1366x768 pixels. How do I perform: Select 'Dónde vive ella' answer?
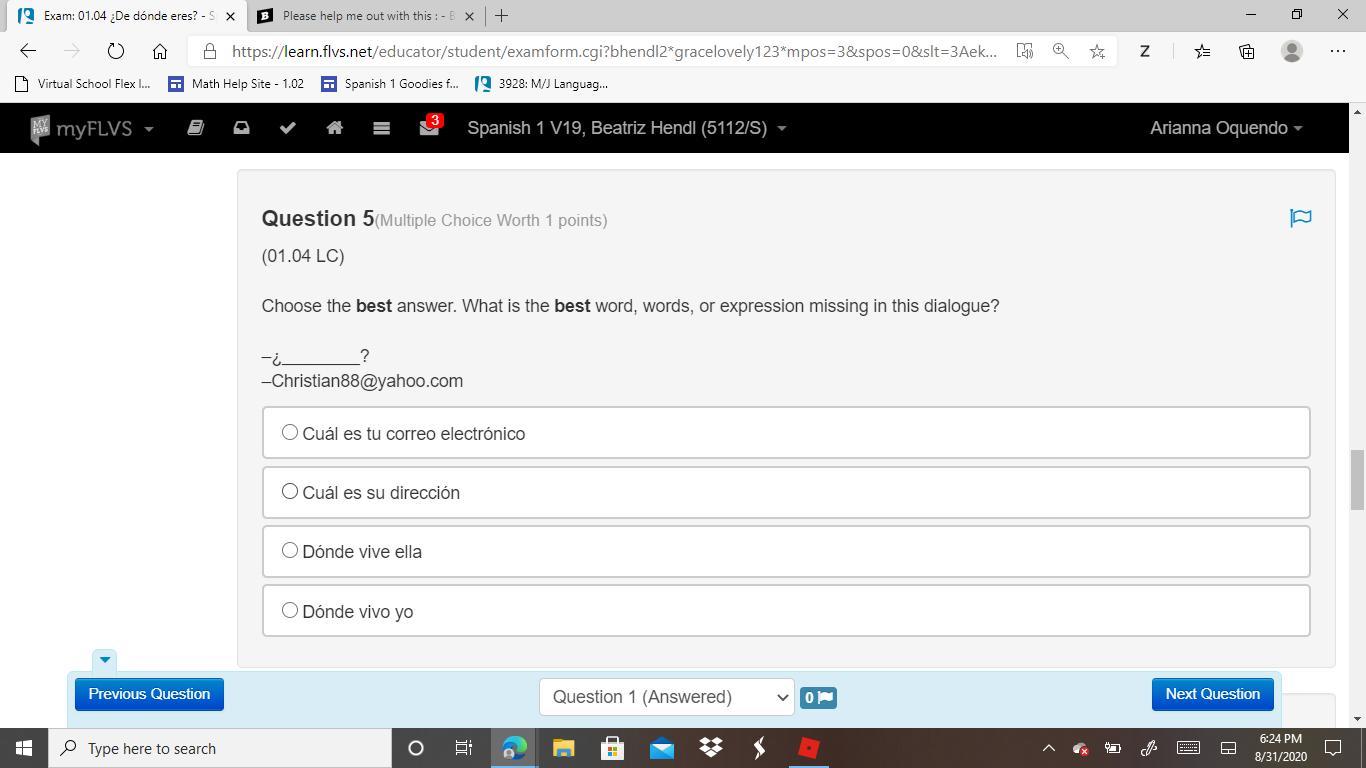pyautogui.click(x=786, y=551)
